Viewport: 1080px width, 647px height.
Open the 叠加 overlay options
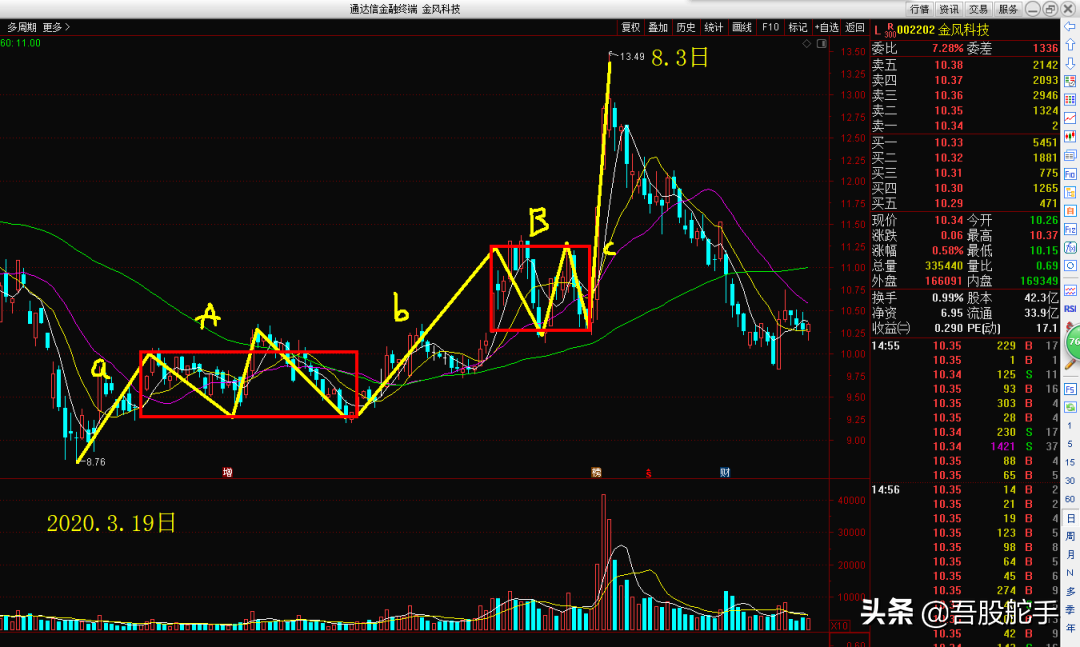tap(658, 28)
